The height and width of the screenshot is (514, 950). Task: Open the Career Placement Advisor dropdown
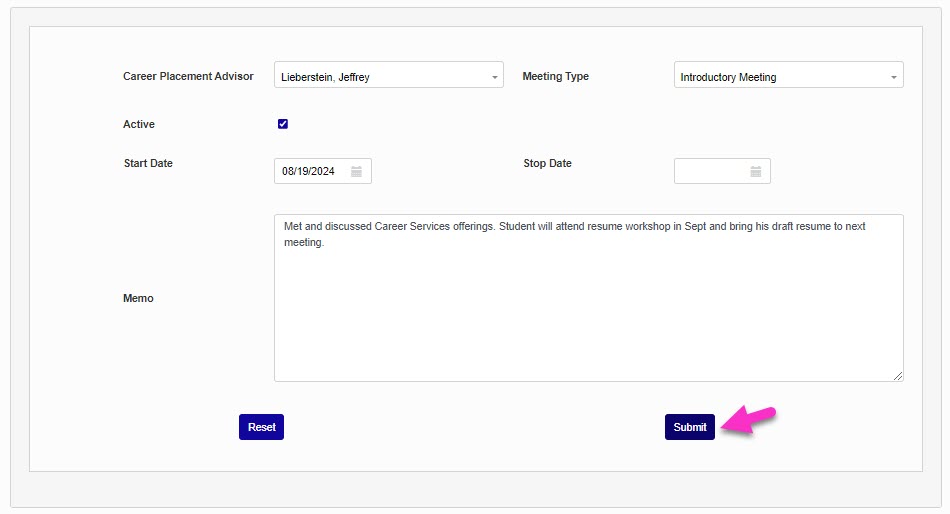[388, 75]
